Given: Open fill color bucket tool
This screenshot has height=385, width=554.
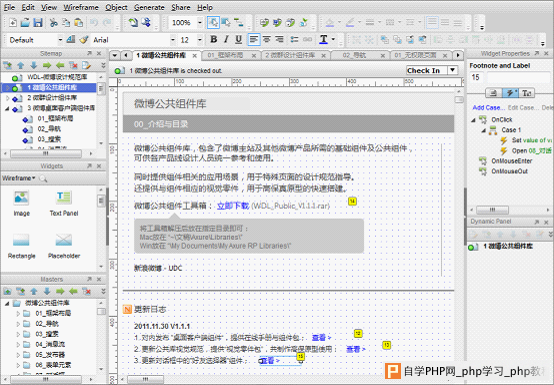Looking at the screenshot, I should [330, 23].
